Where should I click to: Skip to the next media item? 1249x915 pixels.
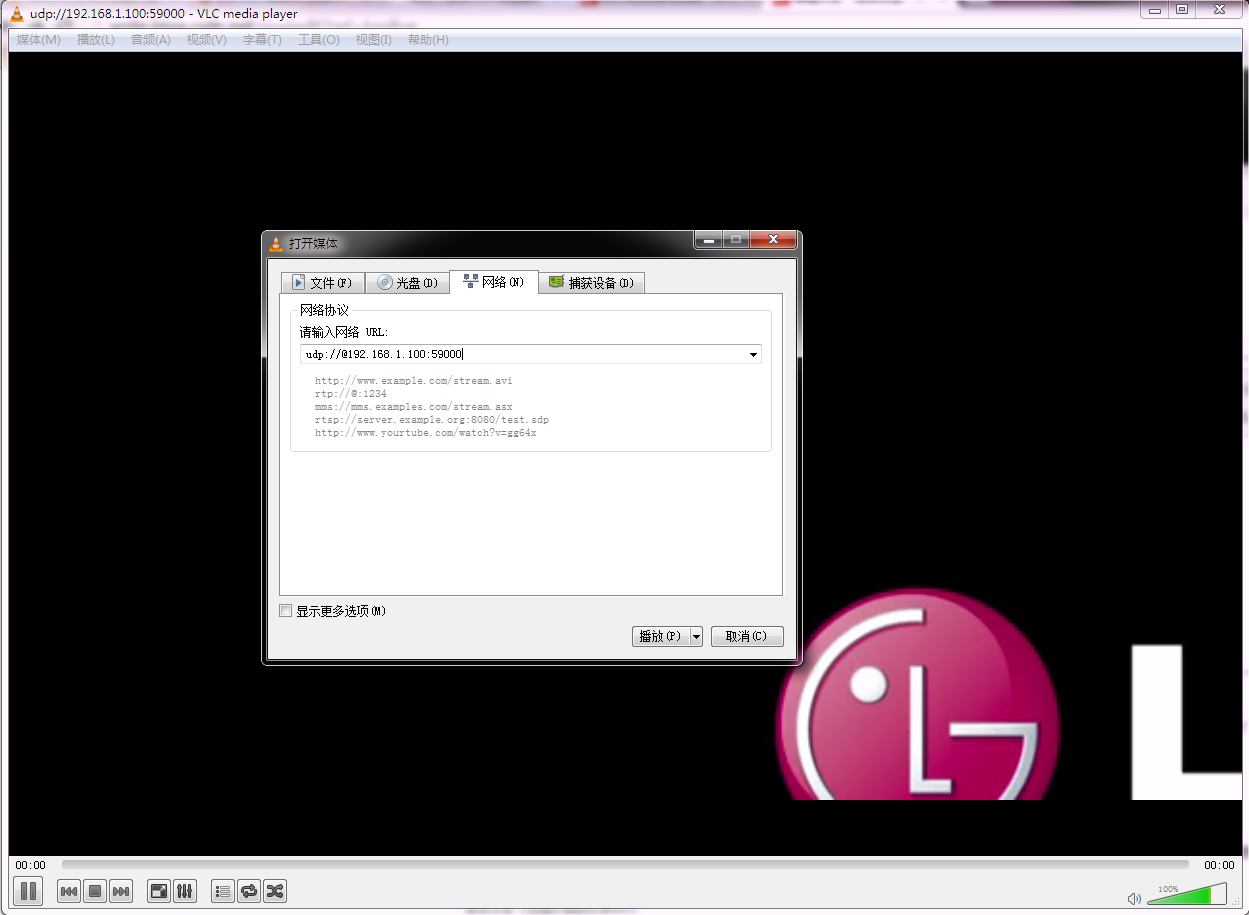tap(121, 891)
